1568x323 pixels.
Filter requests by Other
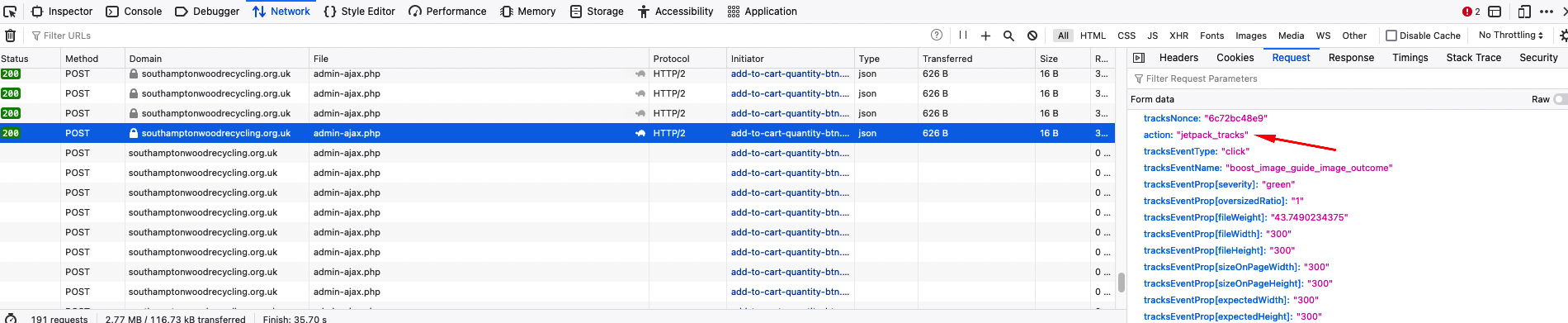pos(1354,36)
